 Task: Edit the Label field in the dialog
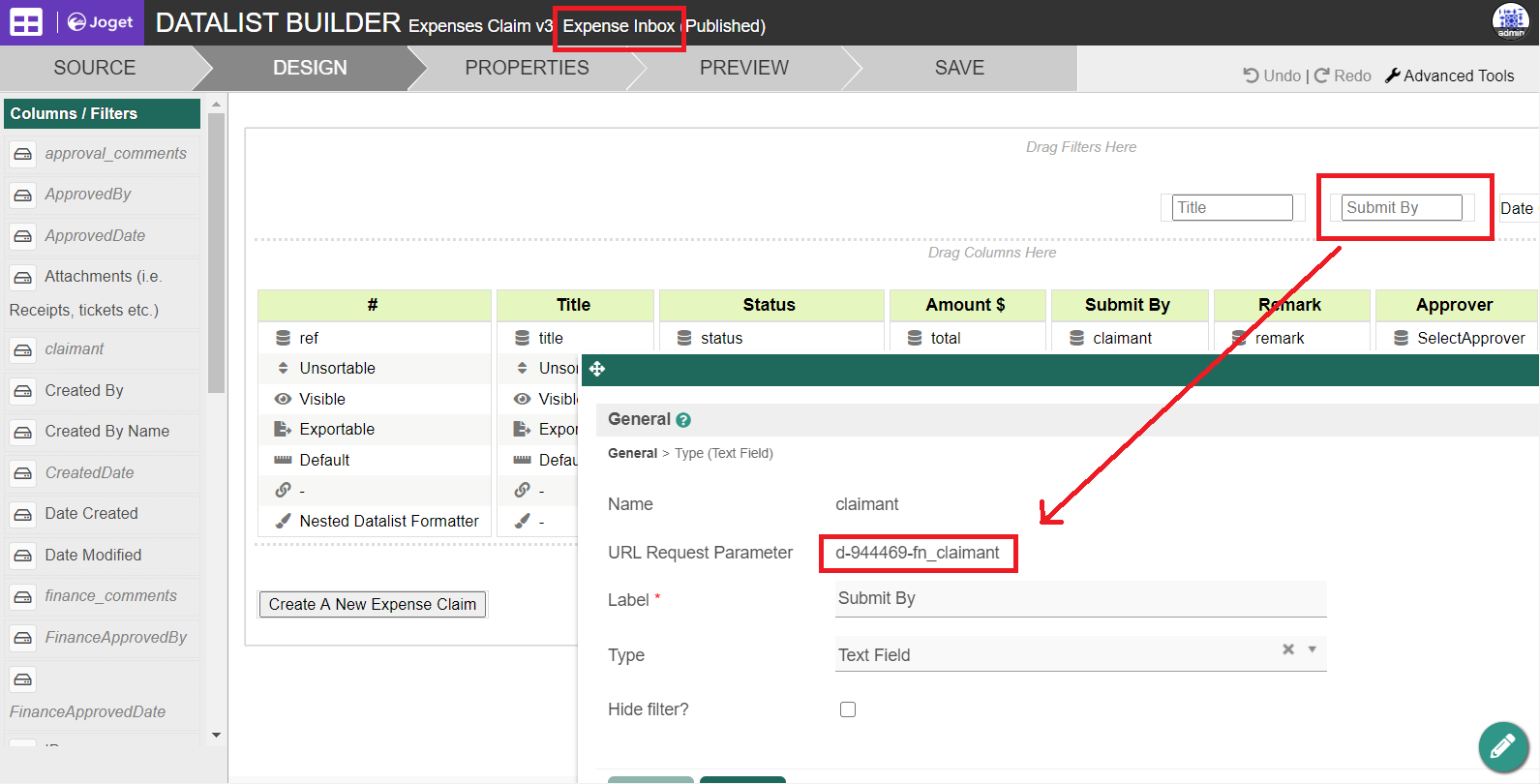coord(1081,598)
